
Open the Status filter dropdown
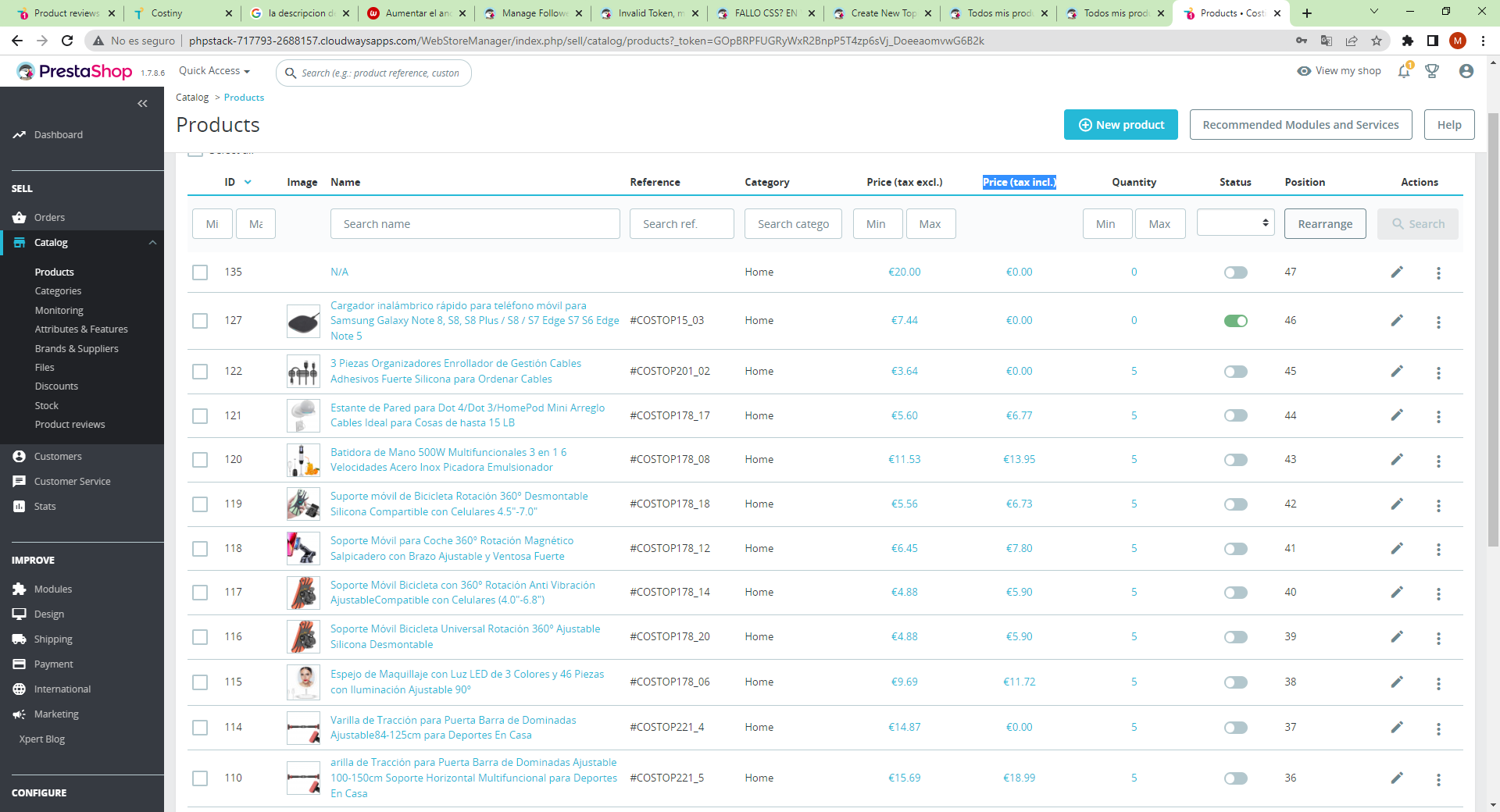pos(1235,223)
